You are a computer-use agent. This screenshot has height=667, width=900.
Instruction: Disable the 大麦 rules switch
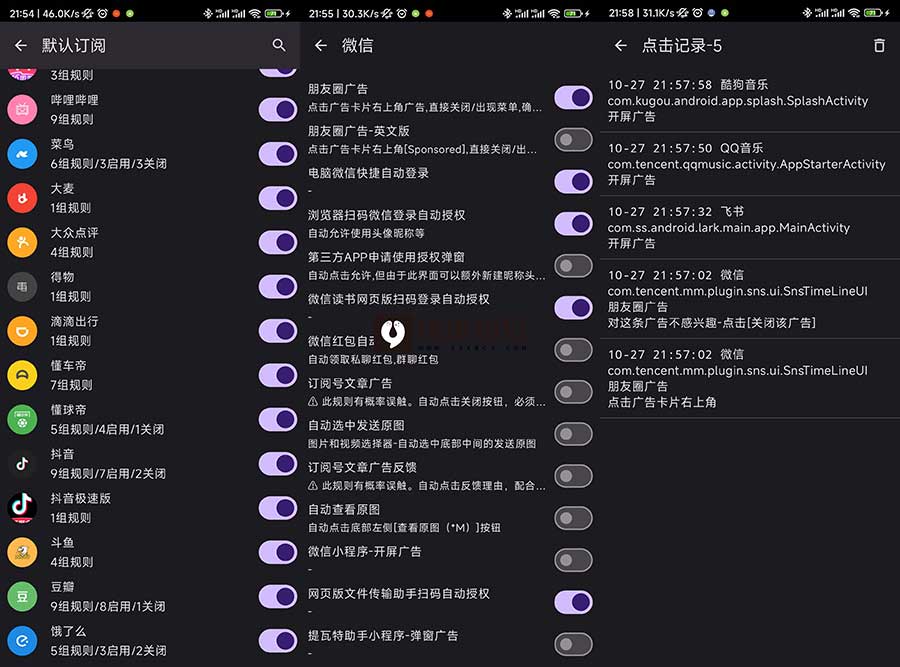click(x=278, y=198)
